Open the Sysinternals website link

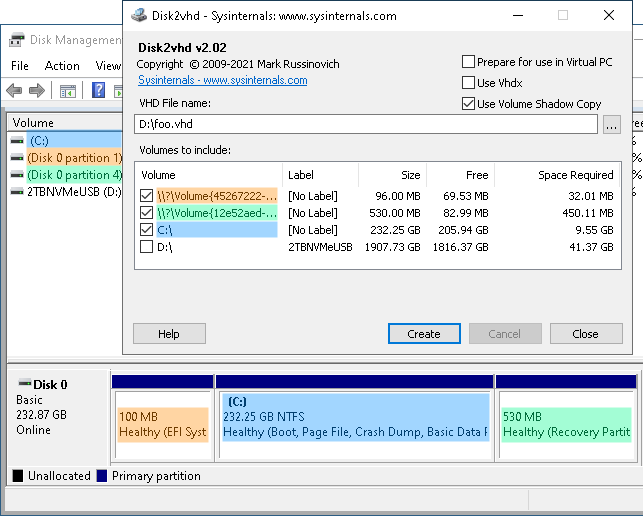click(223, 80)
